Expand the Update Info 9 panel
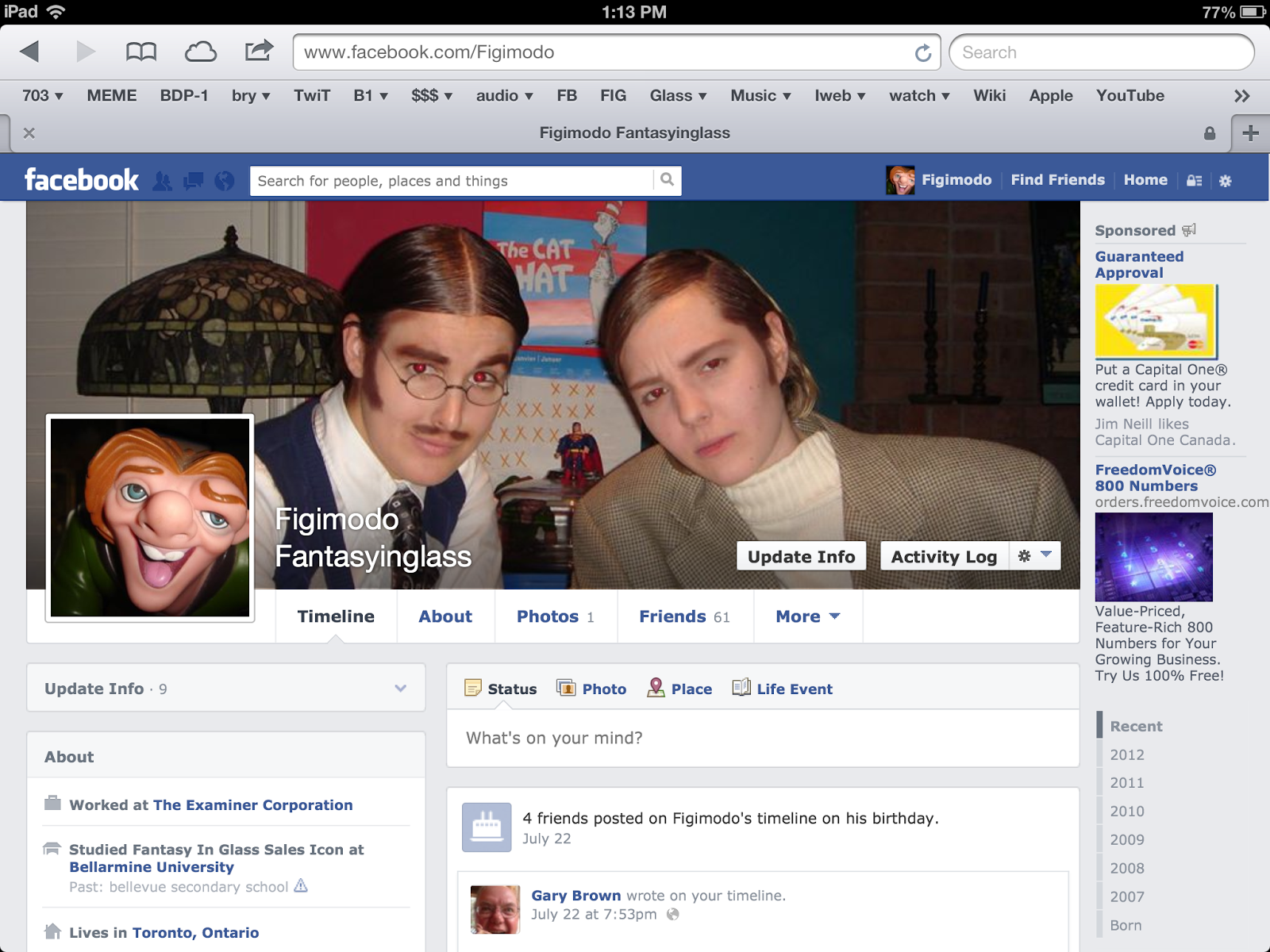Viewport: 1270px width, 952px height. coord(226,688)
